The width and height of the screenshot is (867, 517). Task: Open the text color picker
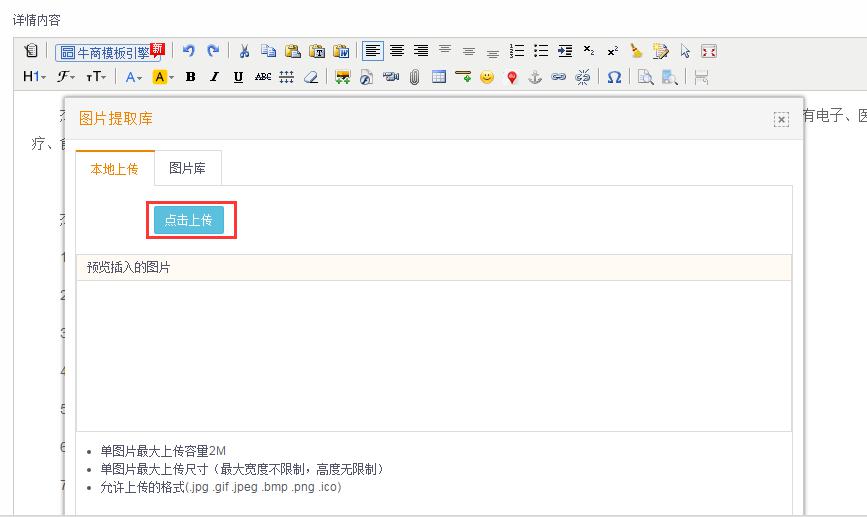point(133,77)
